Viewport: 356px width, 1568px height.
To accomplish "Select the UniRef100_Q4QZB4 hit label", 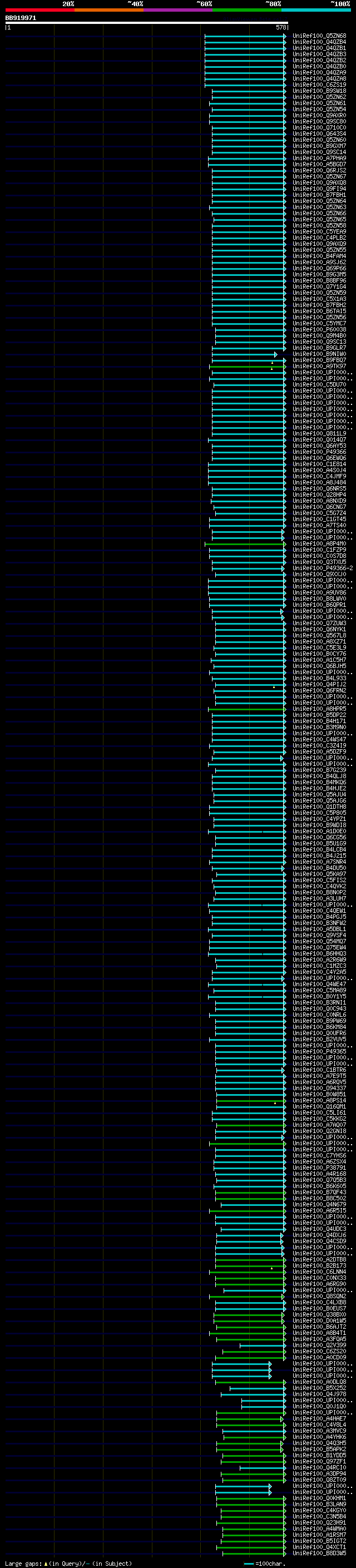I will (319, 42).
